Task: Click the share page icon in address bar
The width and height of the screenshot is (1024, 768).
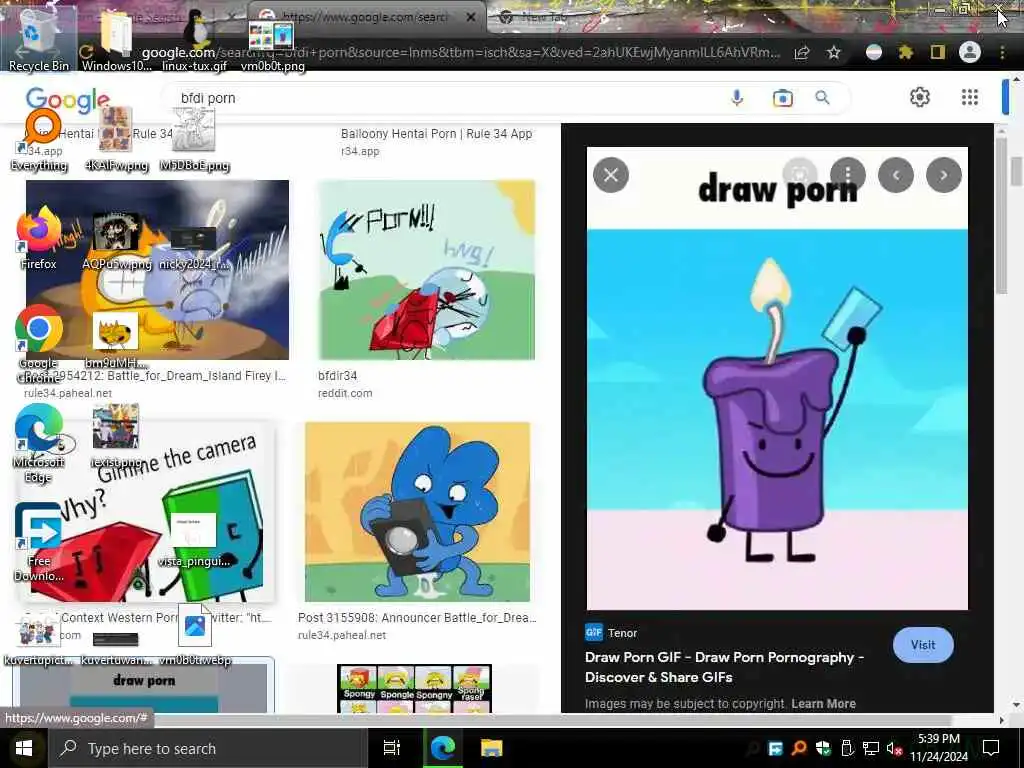Action: 802,52
